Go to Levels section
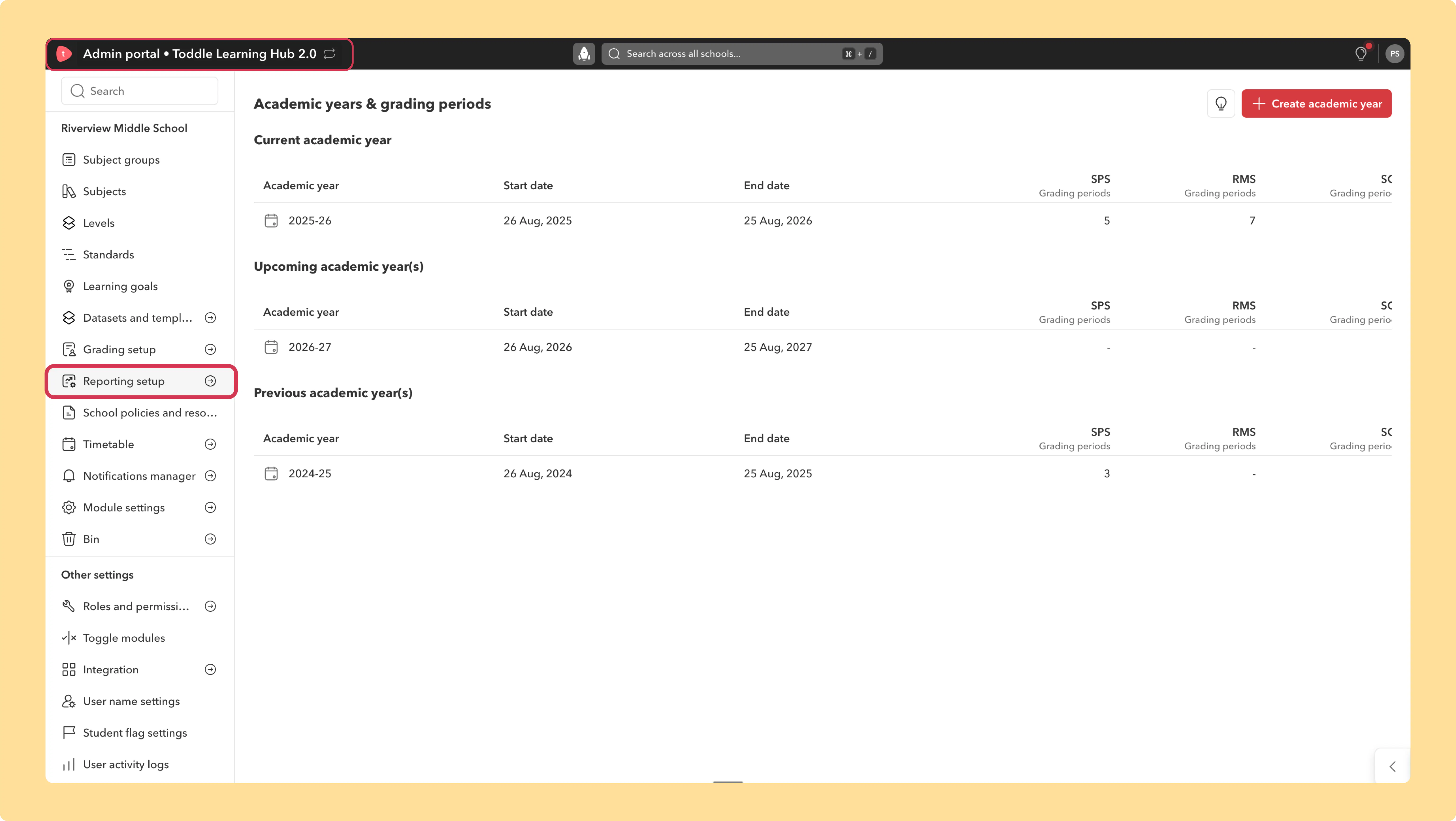Image resolution: width=1456 pixels, height=821 pixels. pos(140,223)
